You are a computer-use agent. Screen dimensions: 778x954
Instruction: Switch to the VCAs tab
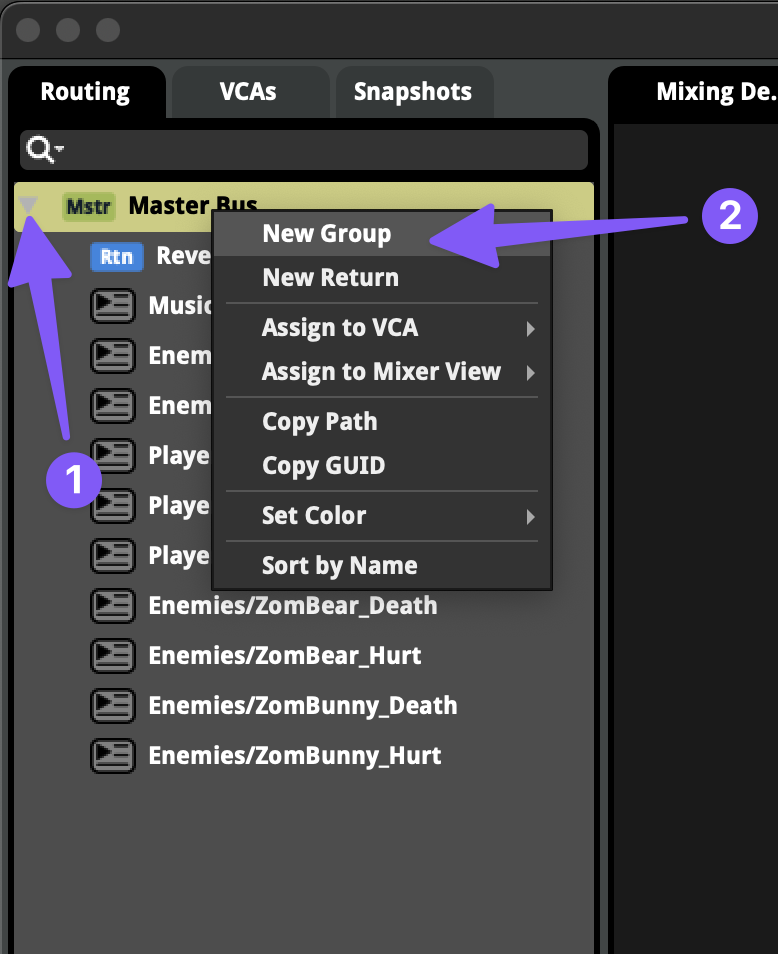point(248,92)
